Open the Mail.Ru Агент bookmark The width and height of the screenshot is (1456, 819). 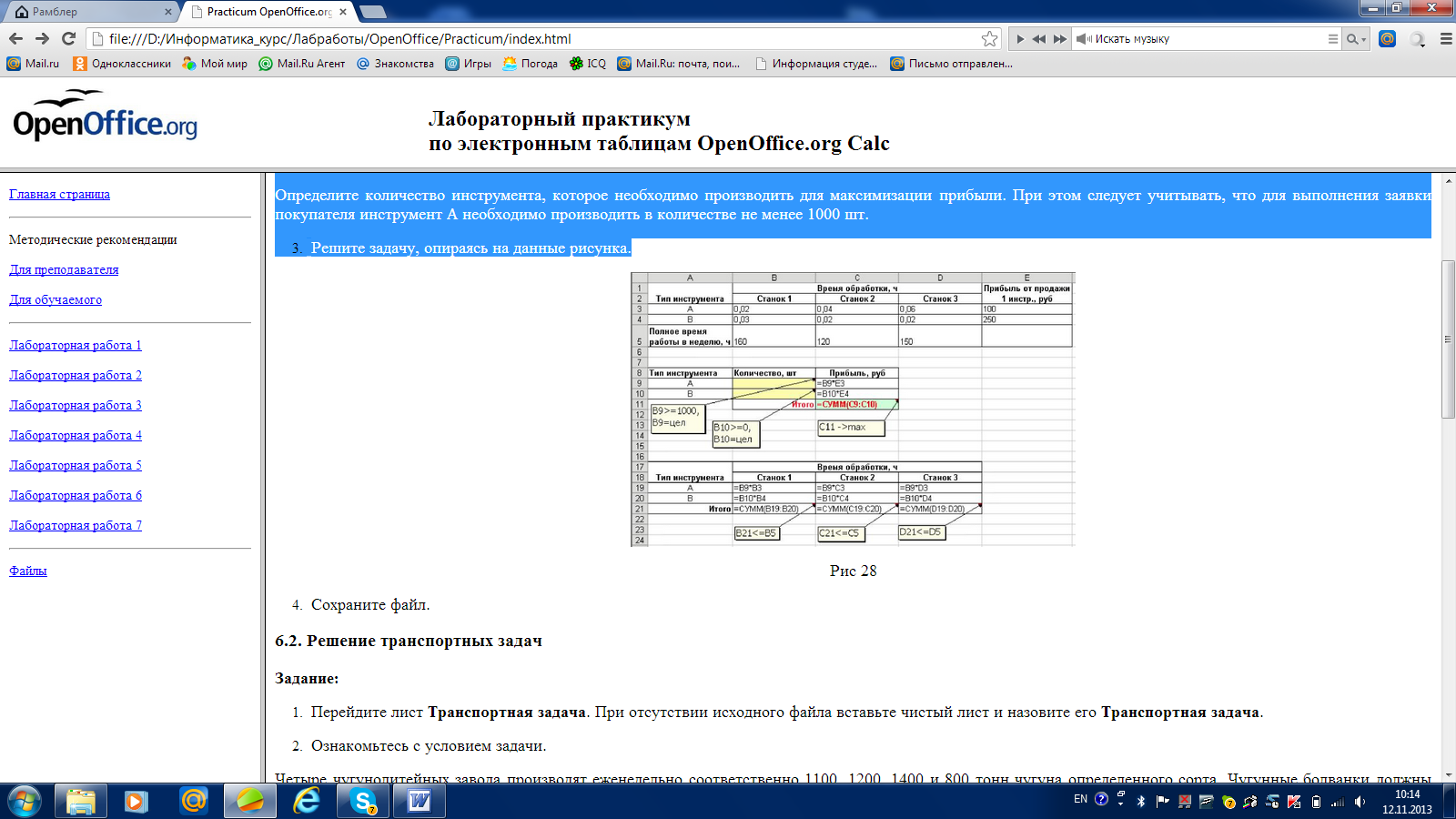[302, 64]
